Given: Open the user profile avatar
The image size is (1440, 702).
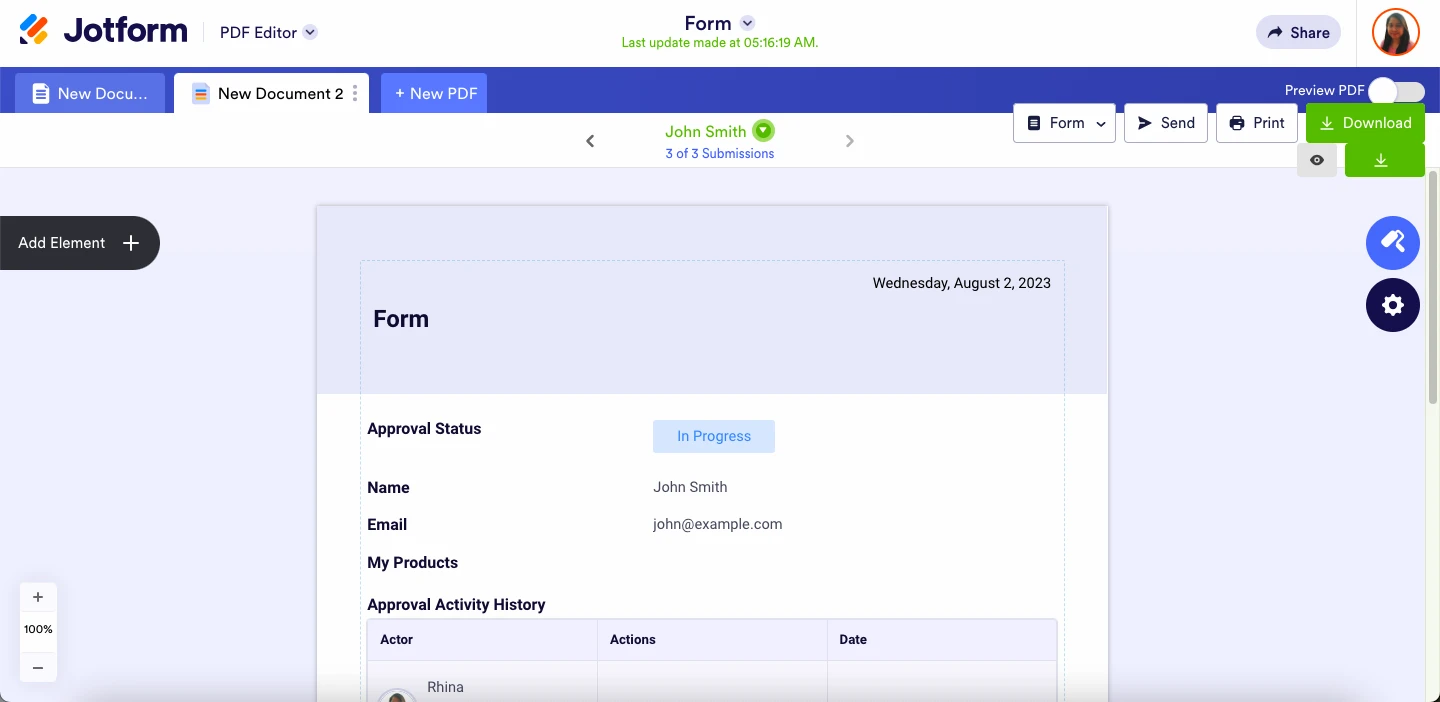Looking at the screenshot, I should coord(1395,33).
